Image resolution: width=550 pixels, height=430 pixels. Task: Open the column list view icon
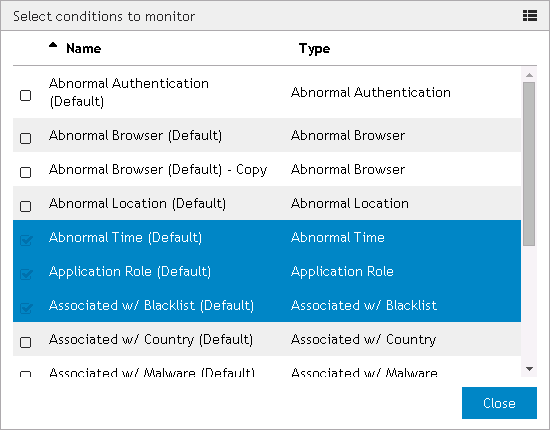point(530,16)
